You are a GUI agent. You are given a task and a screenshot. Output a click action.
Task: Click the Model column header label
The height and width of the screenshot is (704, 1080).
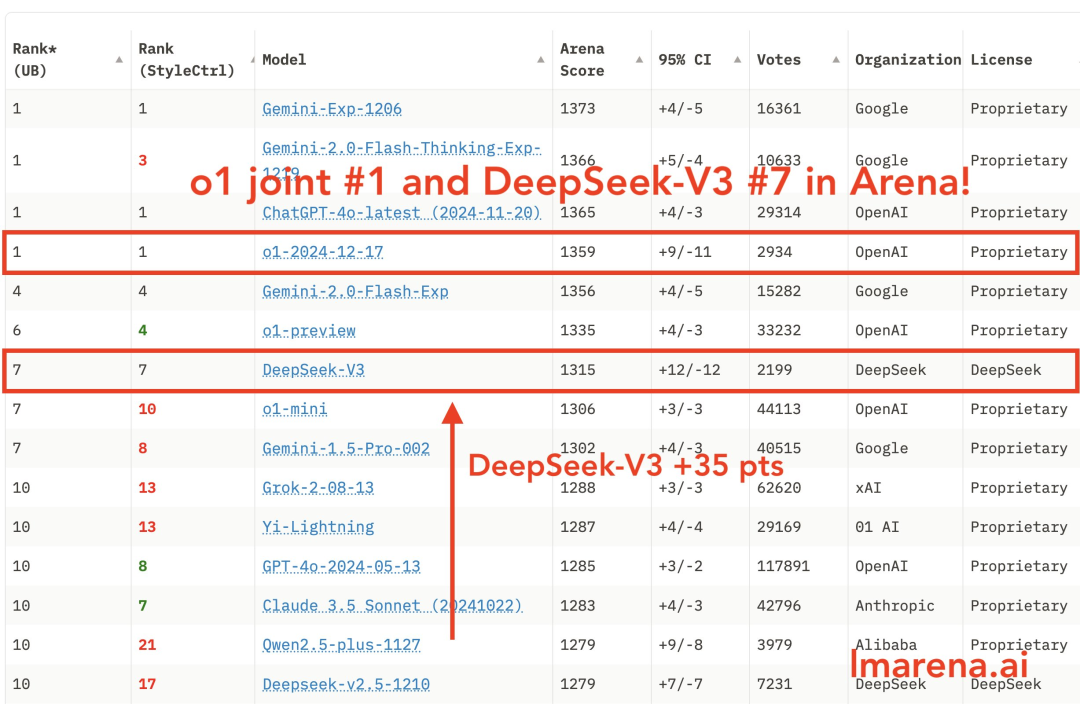click(x=284, y=60)
